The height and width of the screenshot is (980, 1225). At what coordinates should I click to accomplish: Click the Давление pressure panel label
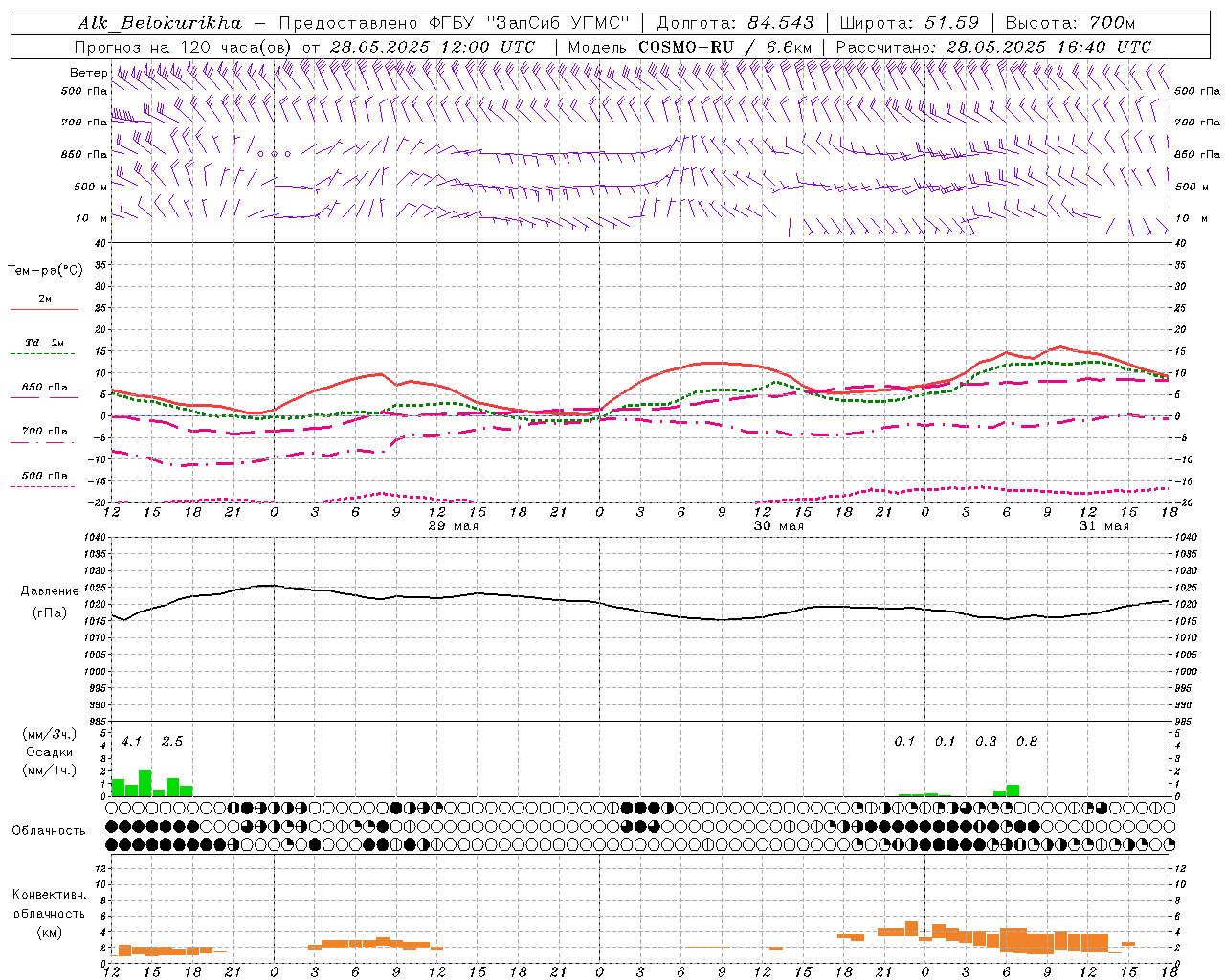coord(50,591)
